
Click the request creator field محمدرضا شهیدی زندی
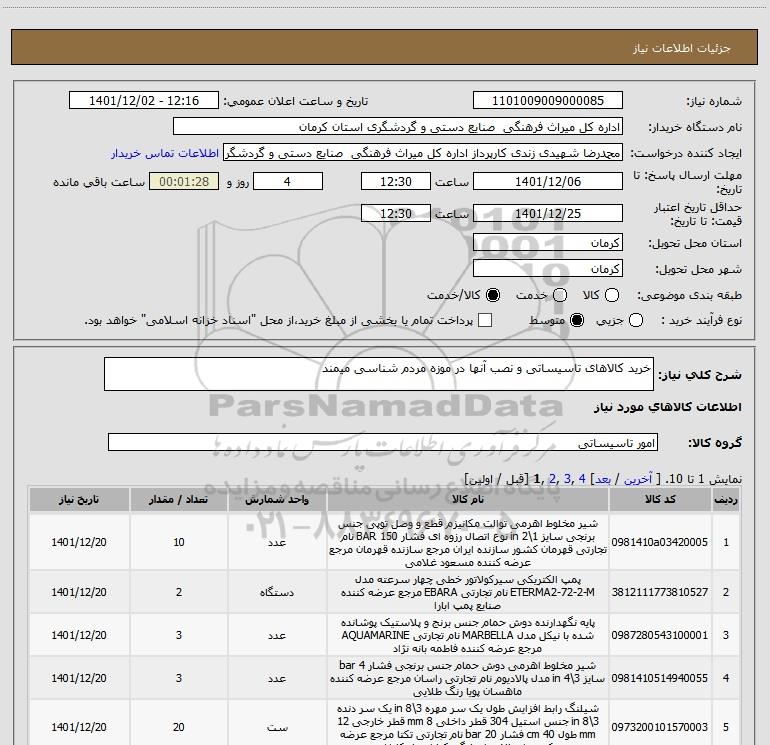(x=423, y=153)
